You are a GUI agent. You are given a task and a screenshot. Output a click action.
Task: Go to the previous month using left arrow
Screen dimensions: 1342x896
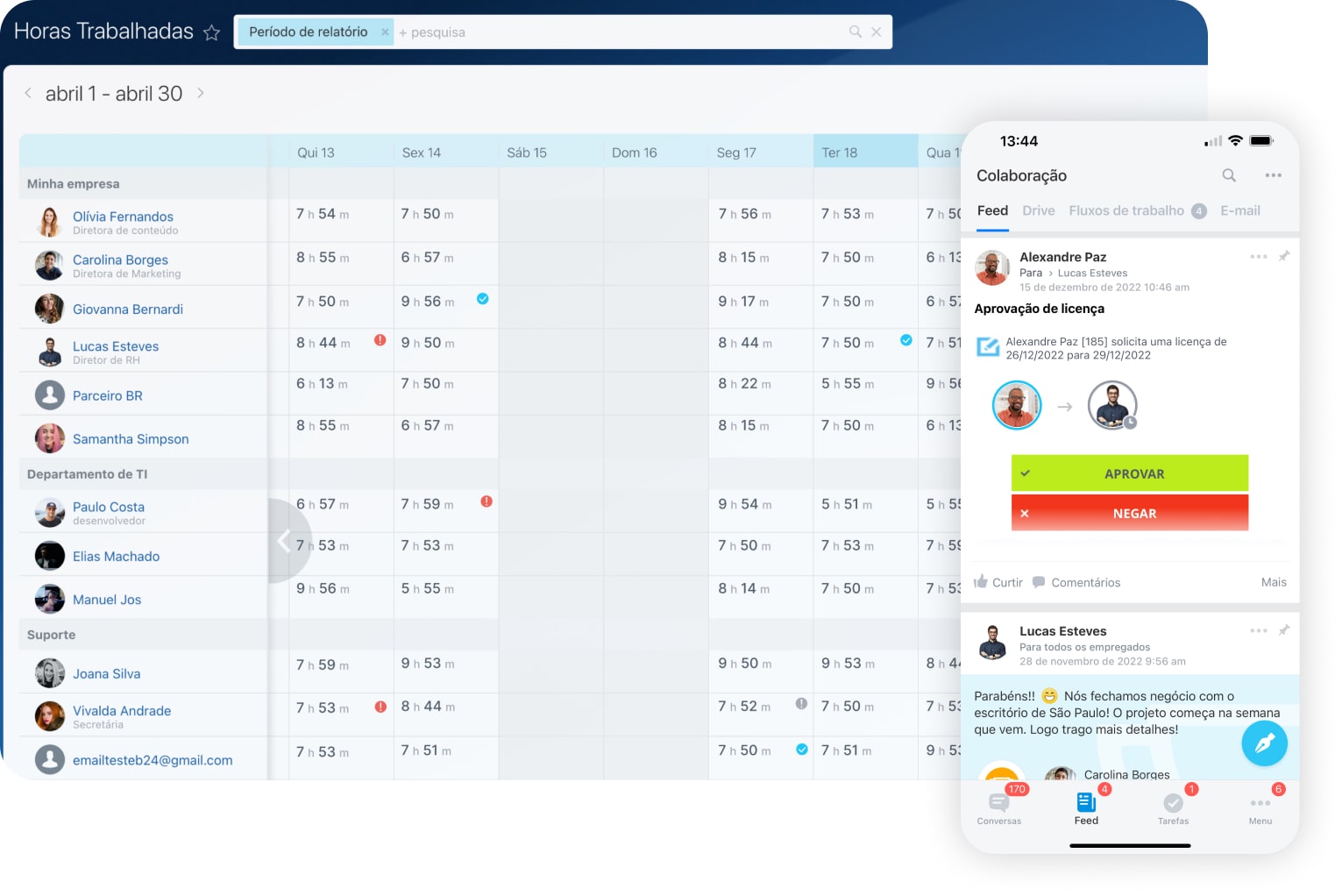pyautogui.click(x=28, y=93)
